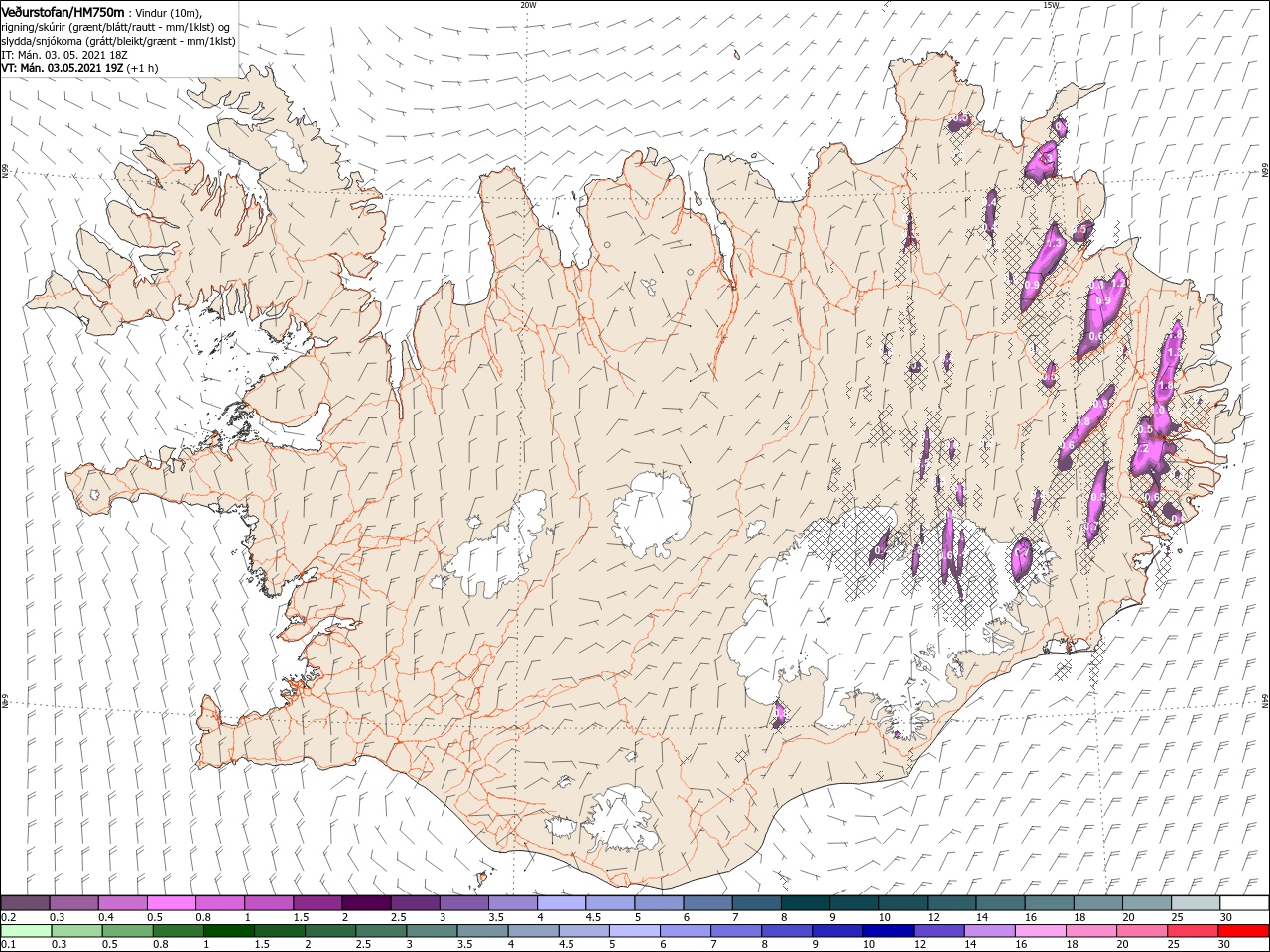
Task: Pick the darkest purple legend swatch labeled 2
Action: [x=365, y=903]
